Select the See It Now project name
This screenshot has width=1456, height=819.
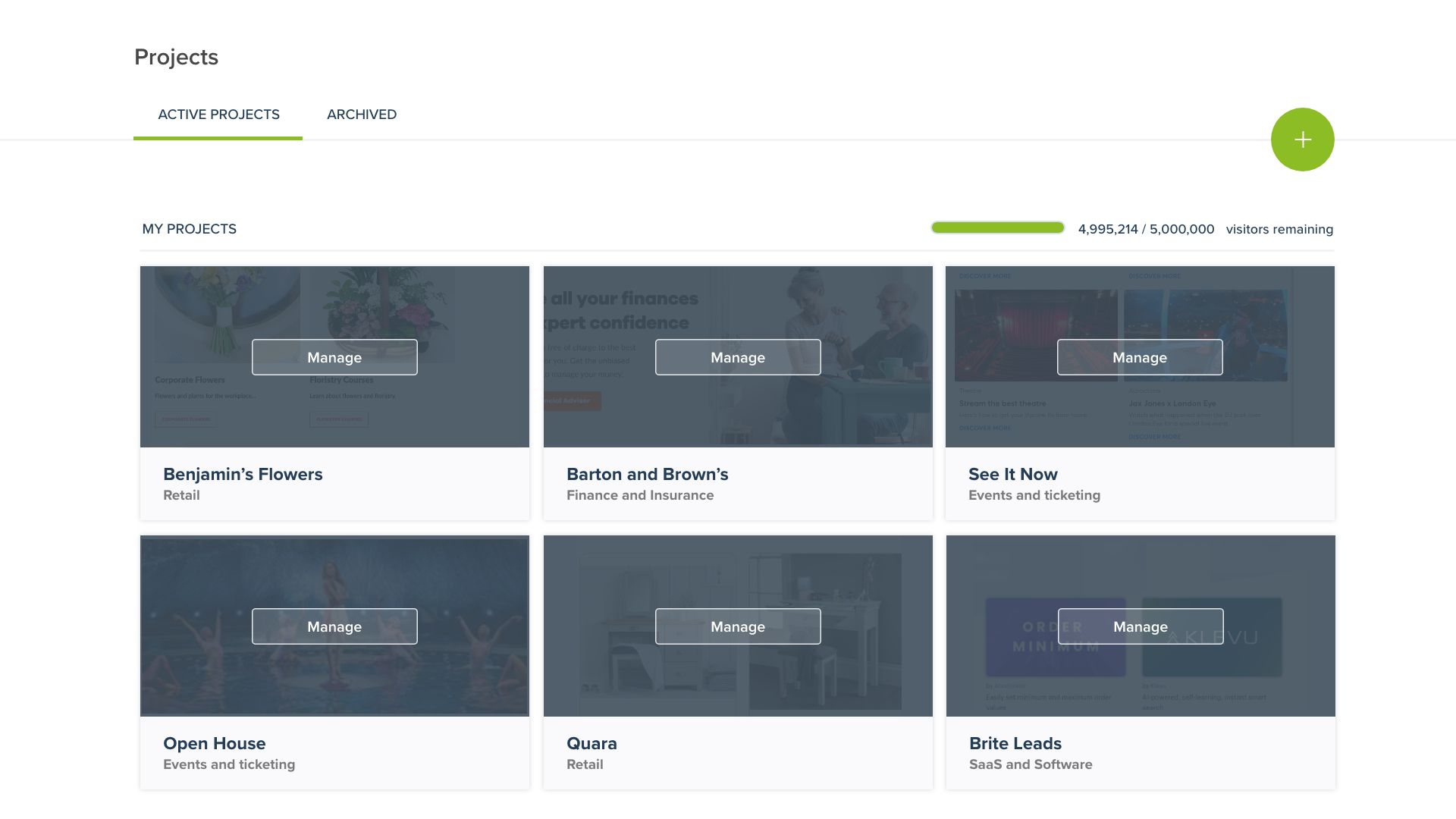click(x=1012, y=474)
